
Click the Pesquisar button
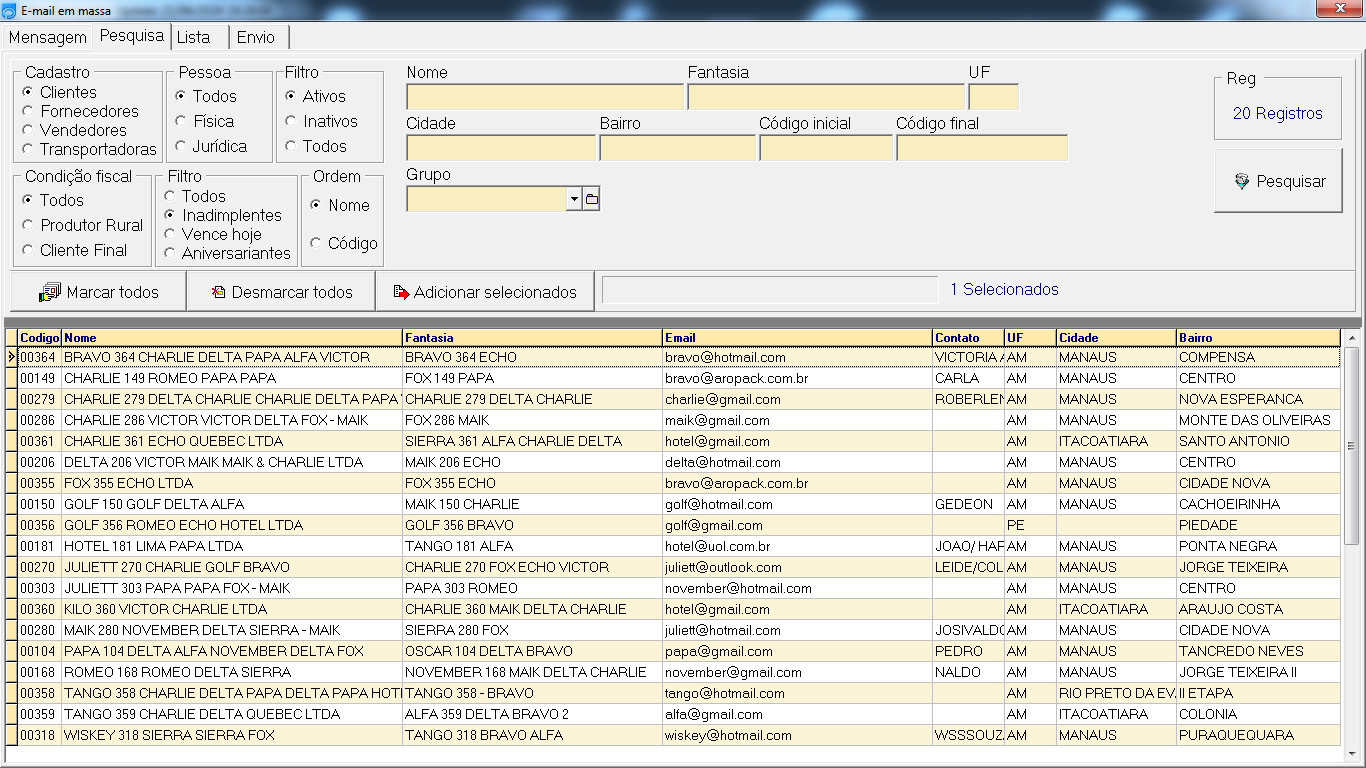click(x=1278, y=181)
